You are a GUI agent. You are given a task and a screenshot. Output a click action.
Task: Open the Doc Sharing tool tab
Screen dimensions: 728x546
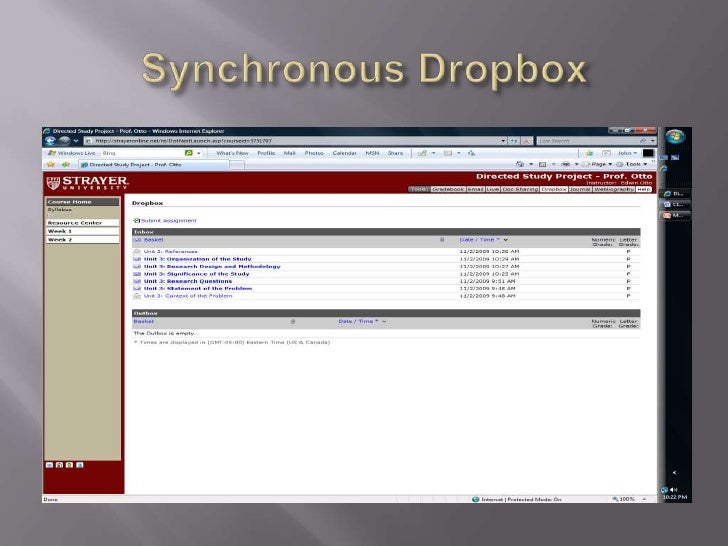520,189
